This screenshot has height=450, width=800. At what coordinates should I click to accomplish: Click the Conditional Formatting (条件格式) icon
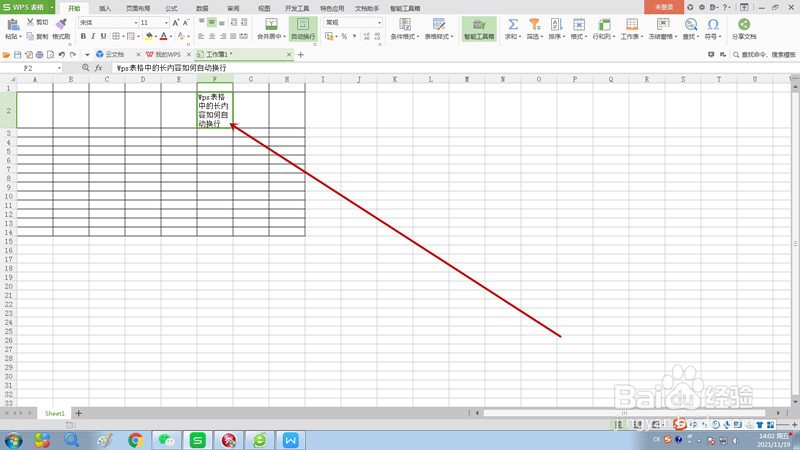[405, 24]
